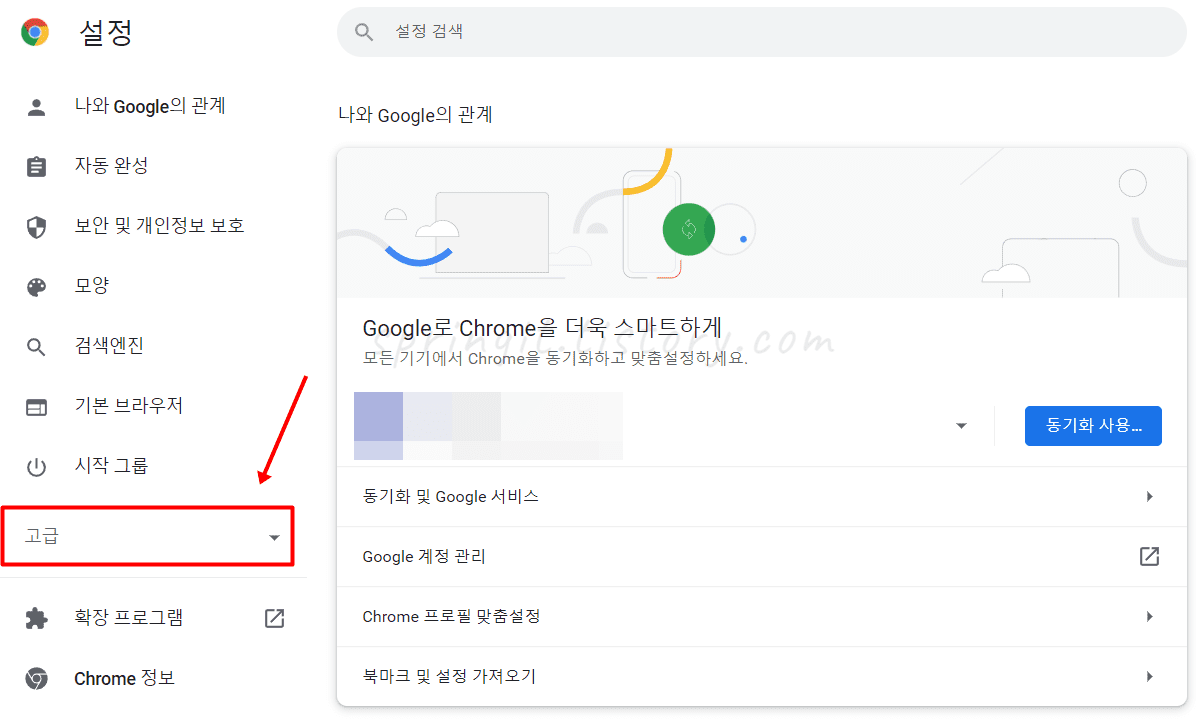This screenshot has height=720, width=1198.
Task: Click the blurred profile avatar
Action: 378,426
